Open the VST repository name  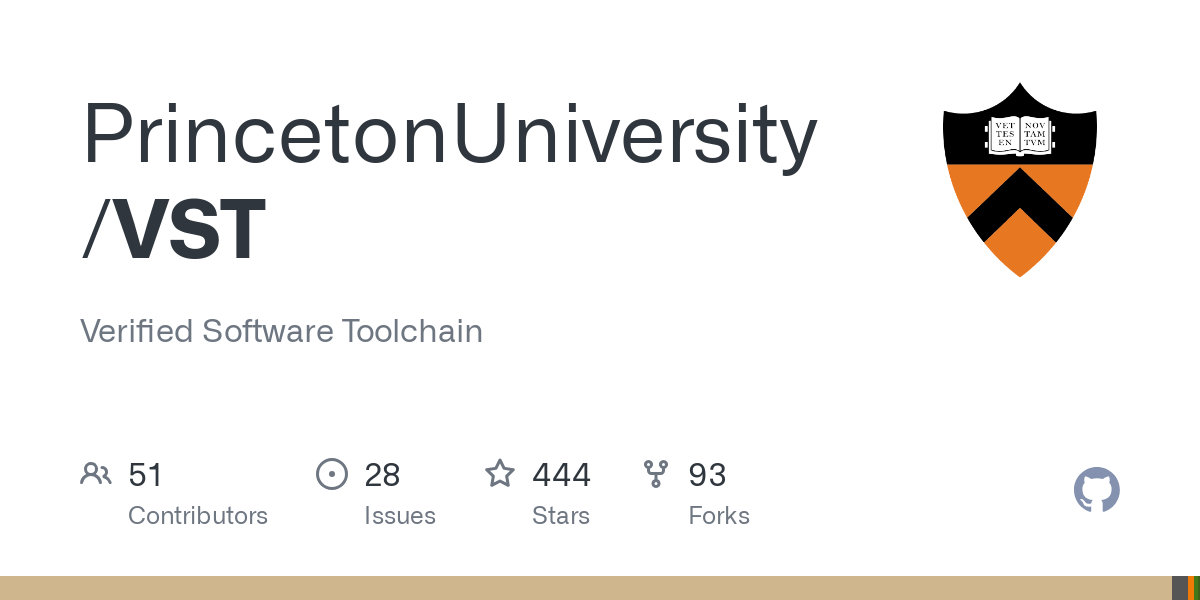[x=190, y=230]
